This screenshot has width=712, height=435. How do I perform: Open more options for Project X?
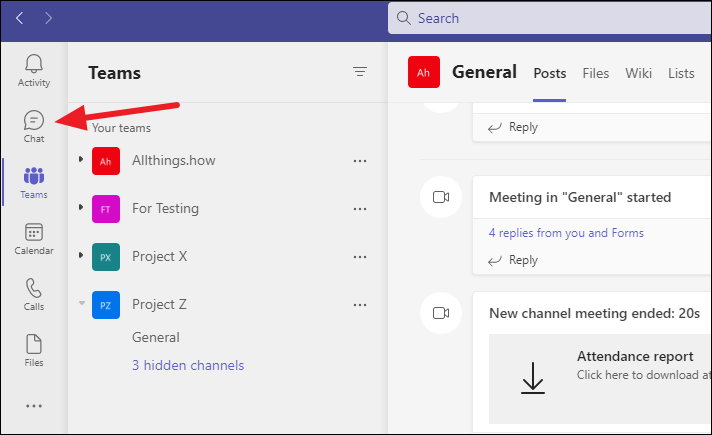pos(360,257)
